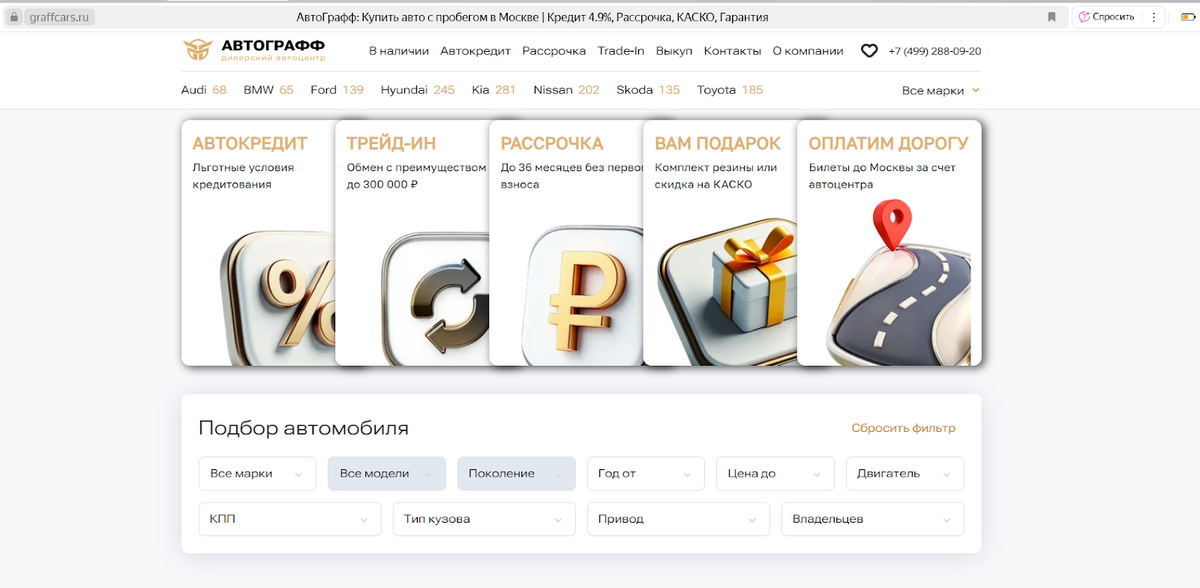
Task: Go to the Trade-In menu item
Action: (x=621, y=51)
